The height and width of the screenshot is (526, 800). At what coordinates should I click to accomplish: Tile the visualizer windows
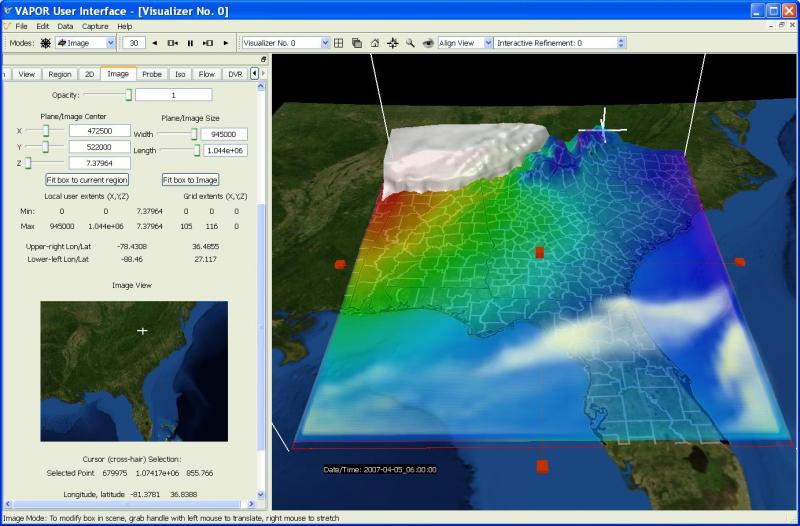point(339,43)
